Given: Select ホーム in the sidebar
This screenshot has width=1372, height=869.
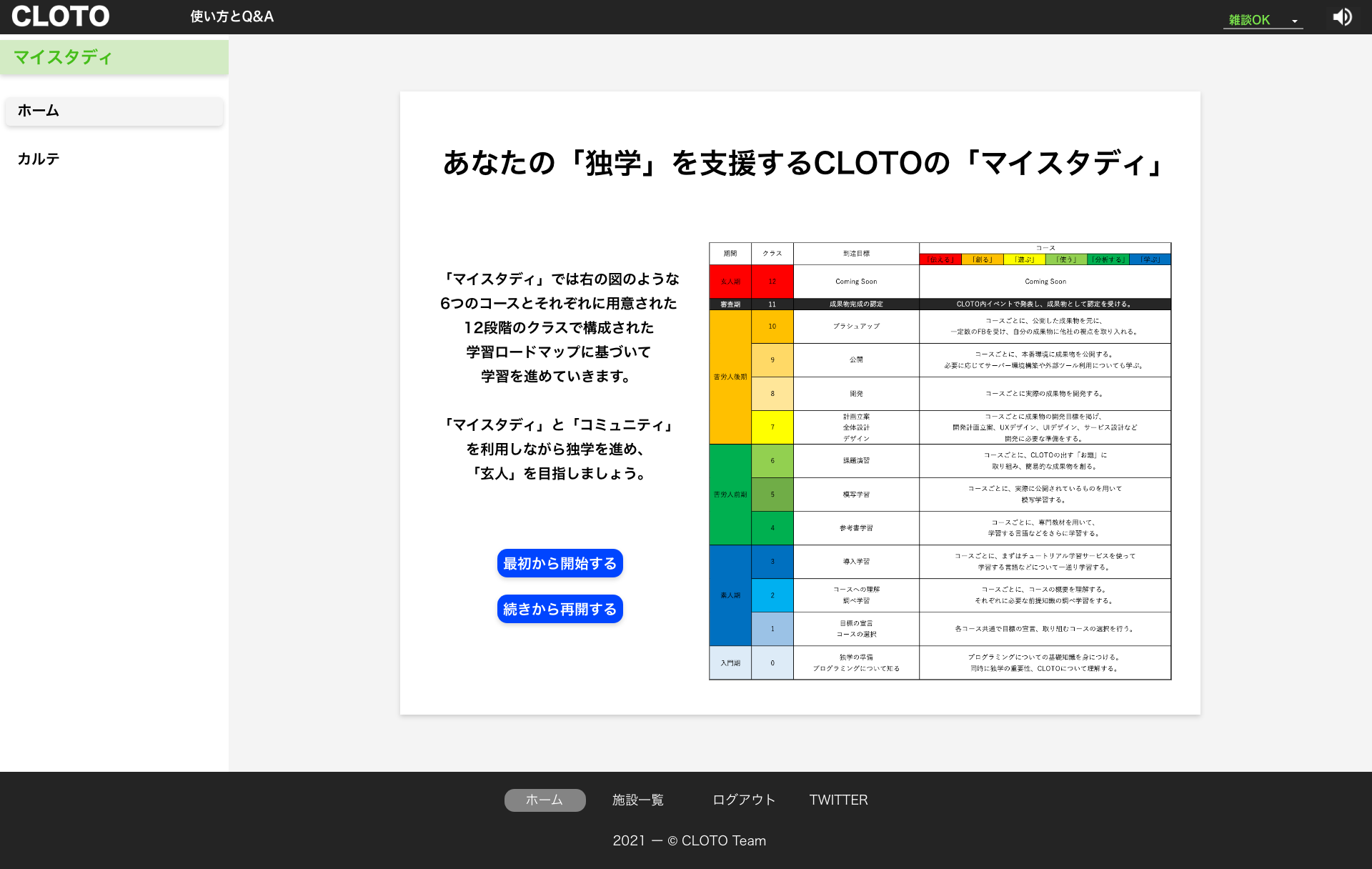Looking at the screenshot, I should click(114, 111).
